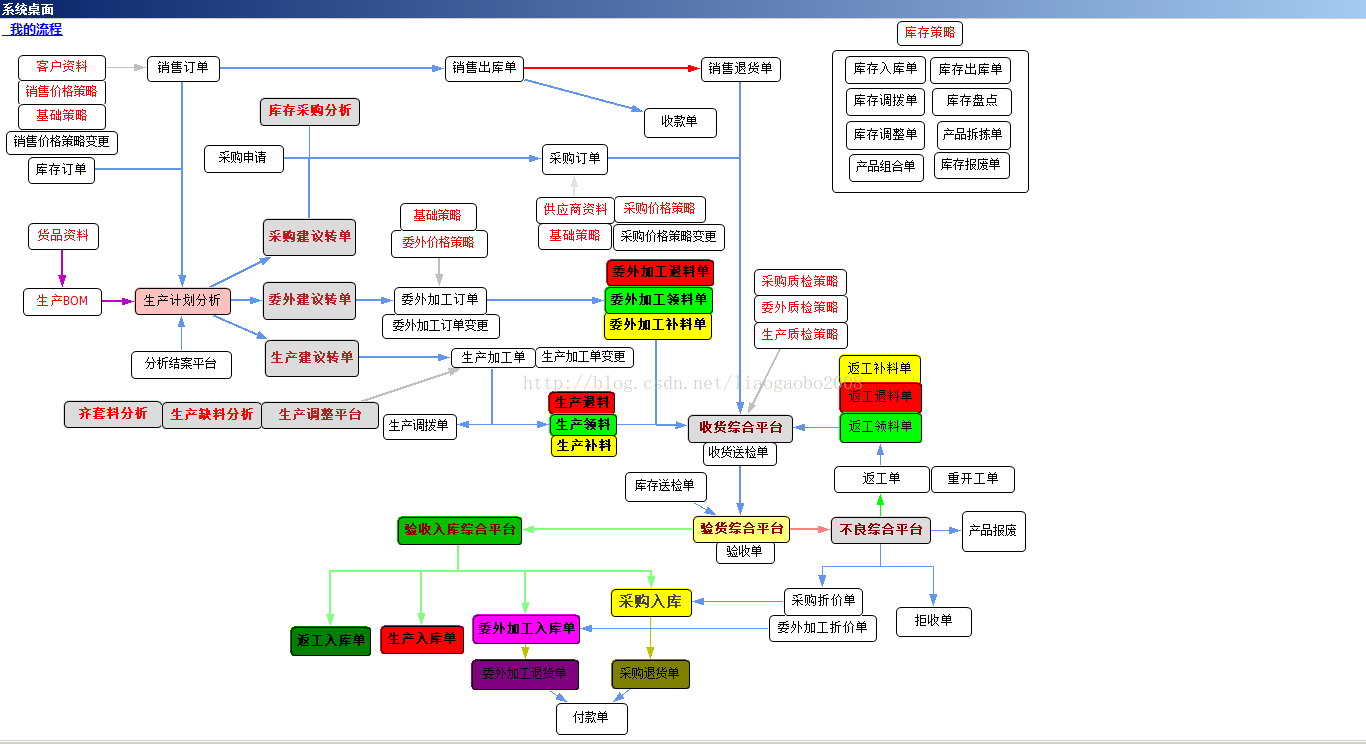
Task: Open the 委外加工订单变更 node
Action: coord(441,326)
